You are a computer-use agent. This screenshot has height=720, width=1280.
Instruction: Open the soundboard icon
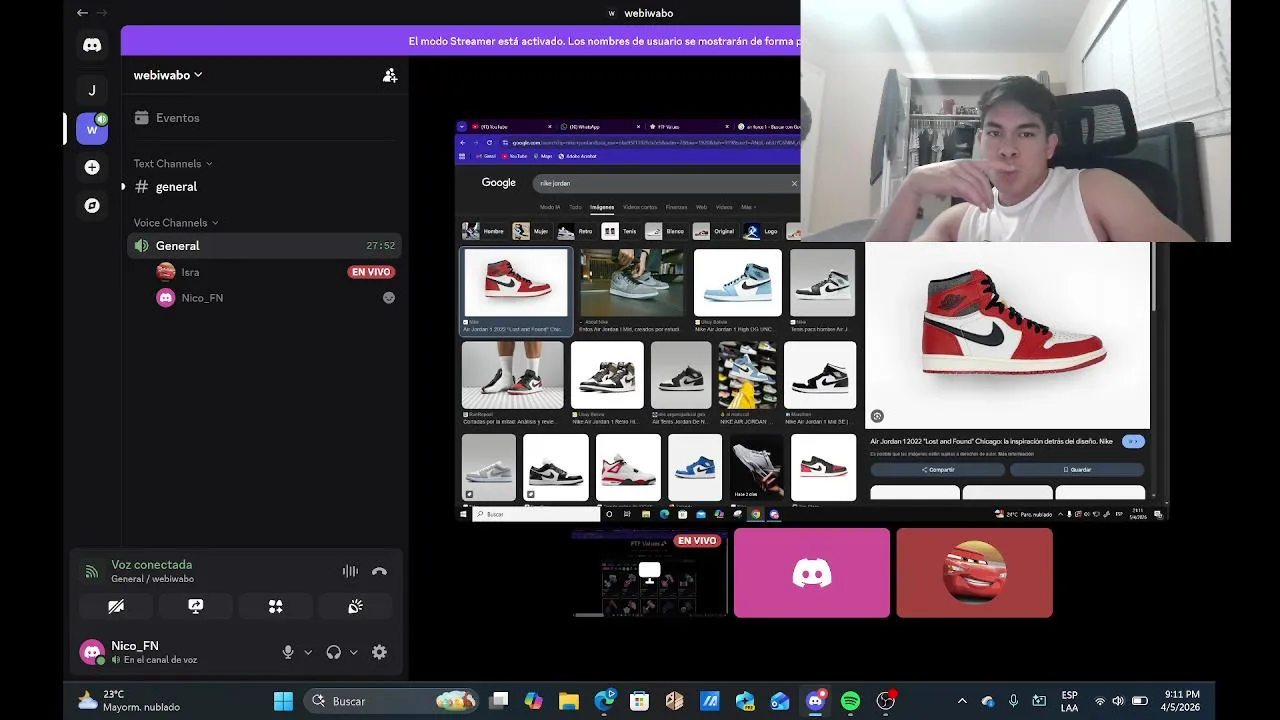coord(355,606)
